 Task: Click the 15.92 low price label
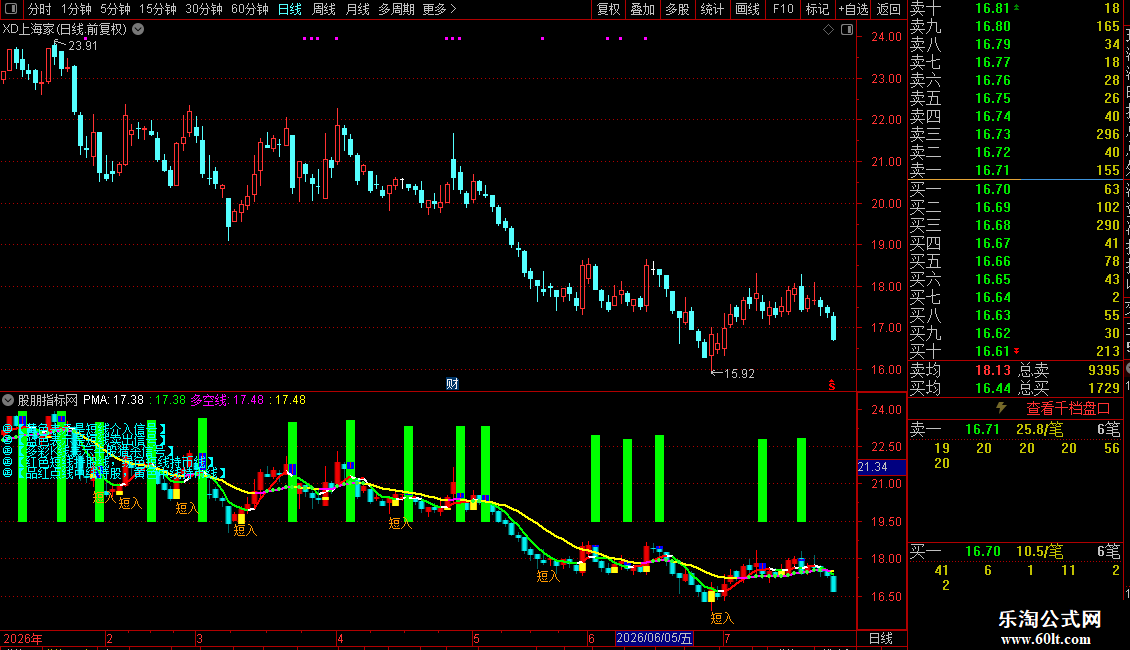(739, 373)
